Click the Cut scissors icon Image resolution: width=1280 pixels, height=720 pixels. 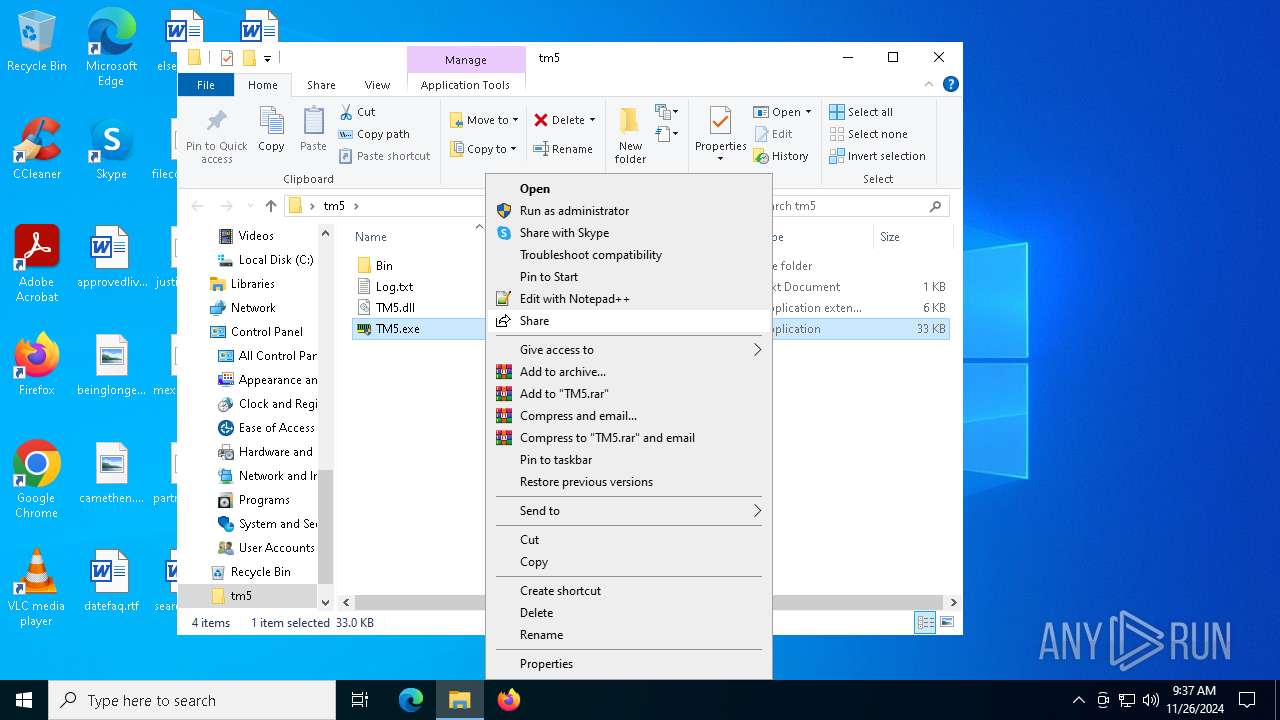click(347, 112)
